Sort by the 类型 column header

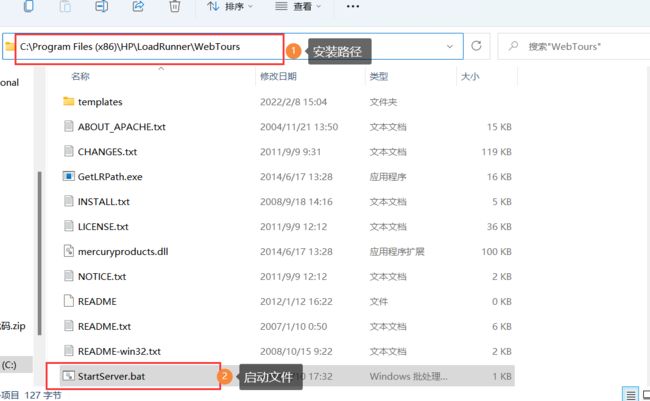tap(378, 76)
